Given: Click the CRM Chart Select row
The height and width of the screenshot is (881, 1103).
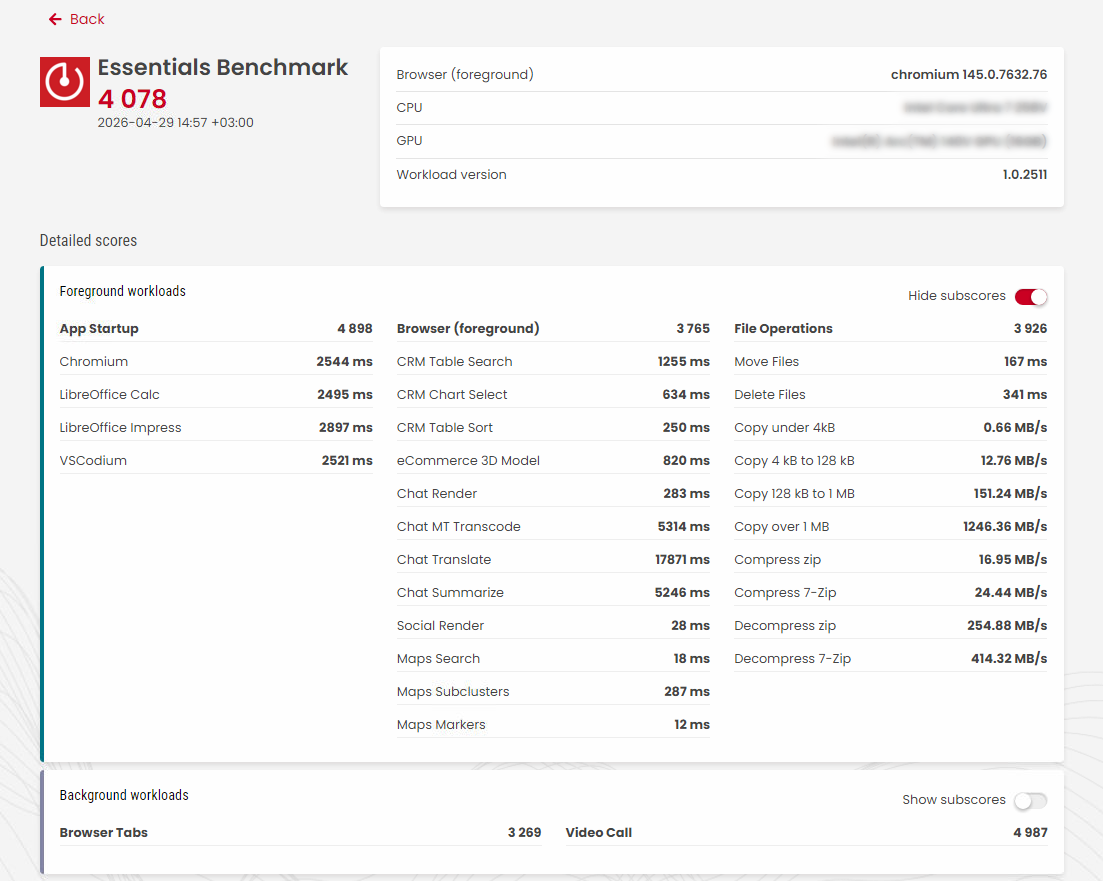Looking at the screenshot, I should tap(553, 395).
